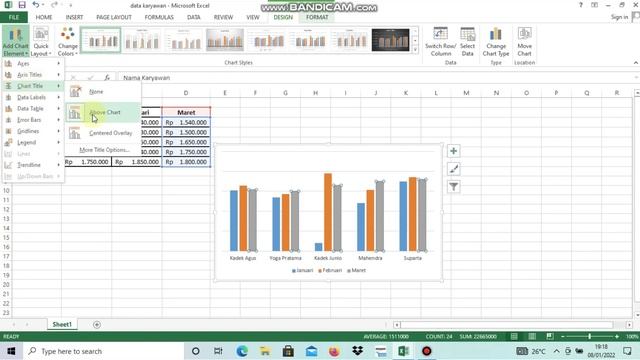Choose the first highlighted chart style thumbnail
This screenshot has width=640, height=360.
(x=101, y=40)
